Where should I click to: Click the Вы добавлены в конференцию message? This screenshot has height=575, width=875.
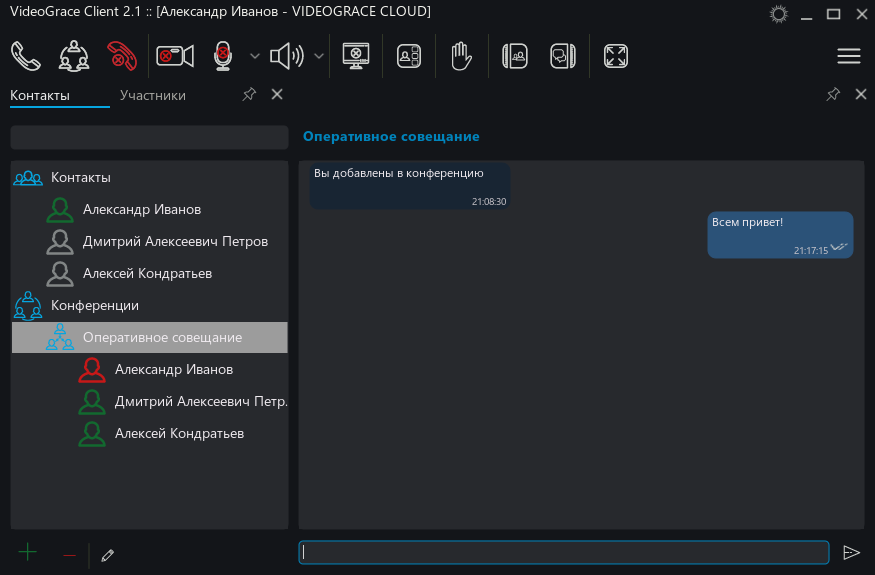410,186
